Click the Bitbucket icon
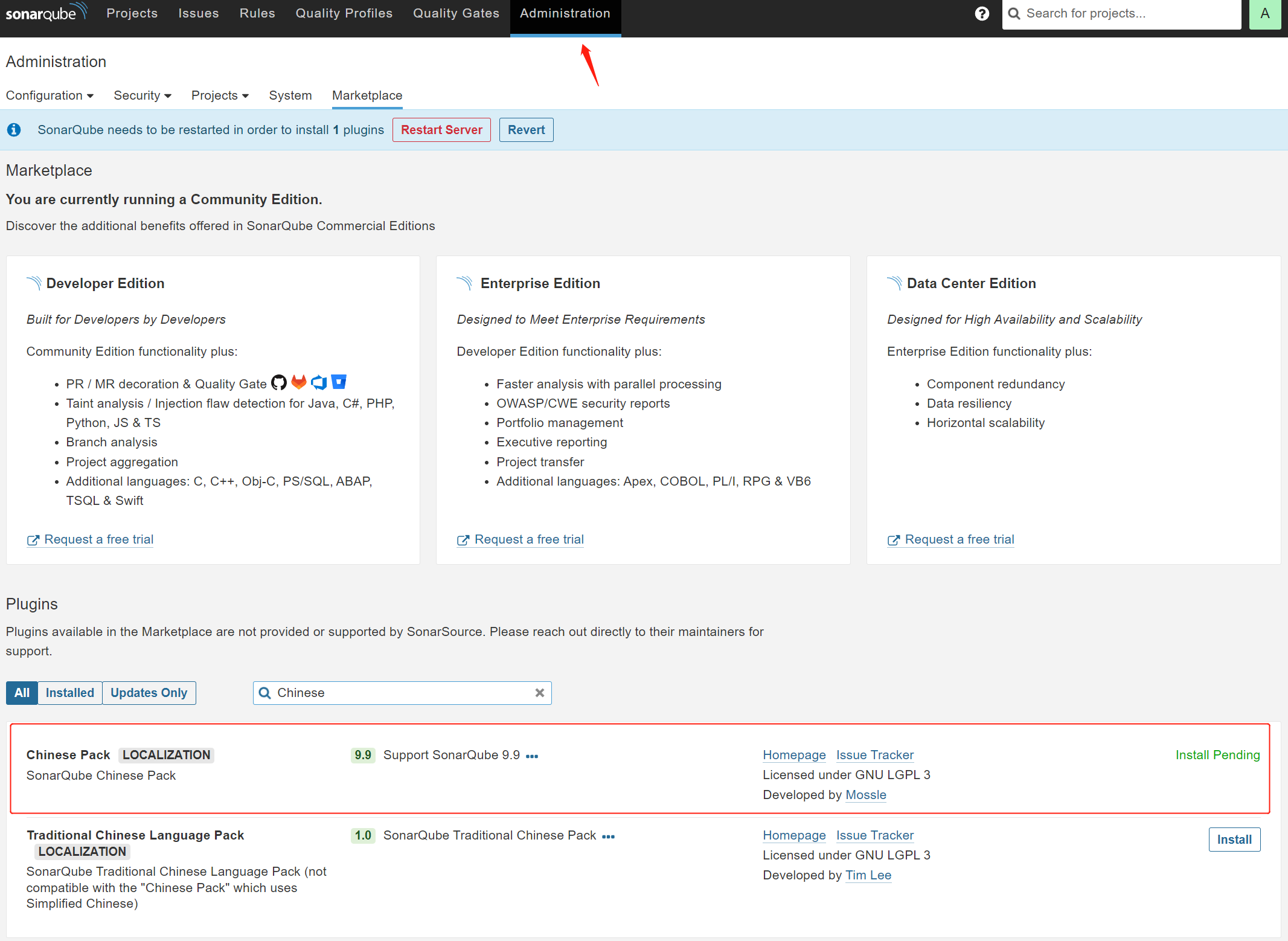 (x=339, y=382)
